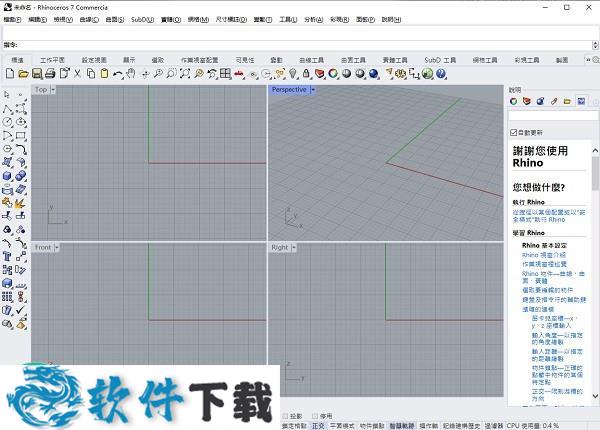Select the Rectangle tool in left sidebar
Viewport: 600px width, 430px height.
(21, 136)
